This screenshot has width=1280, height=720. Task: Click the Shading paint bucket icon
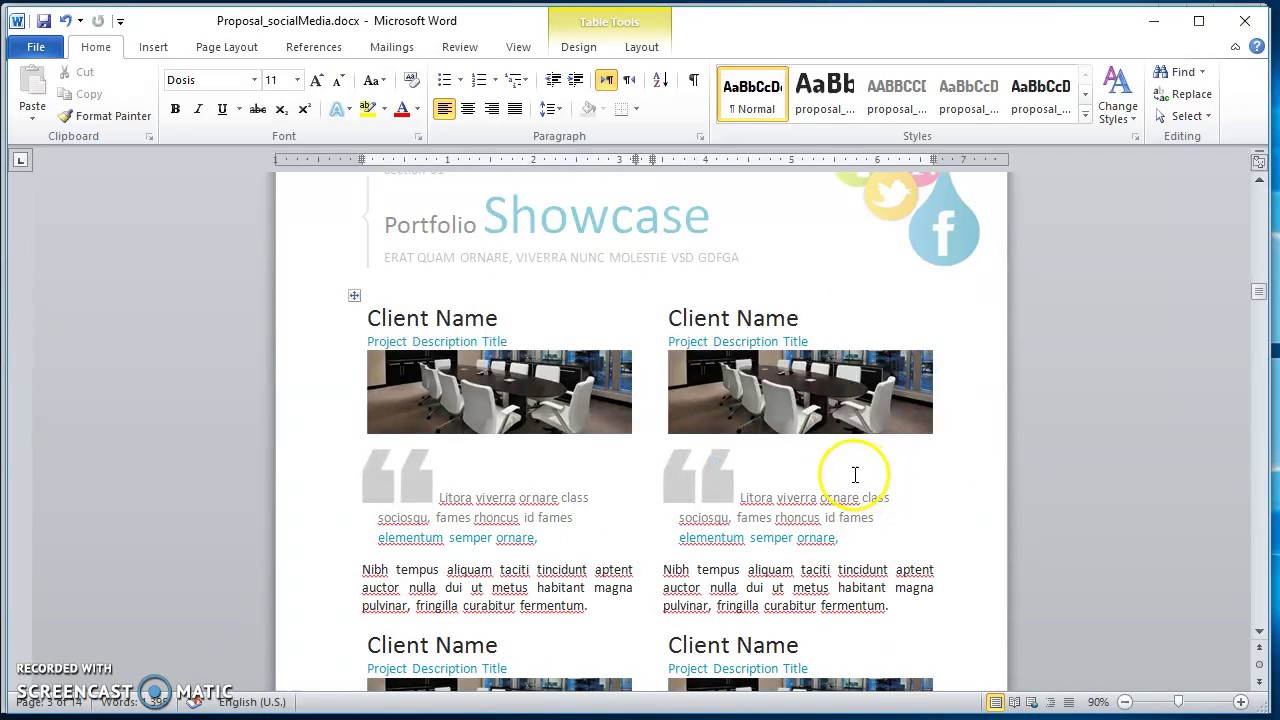(589, 109)
